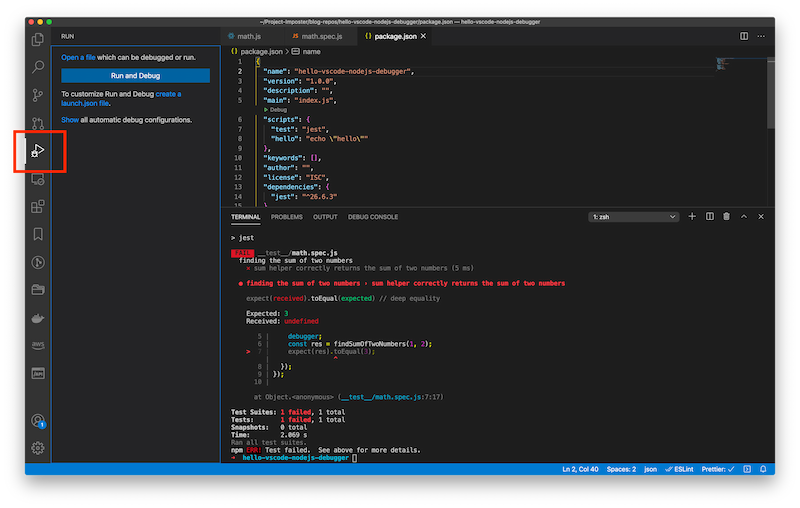Switch to the PROBLEMS panel tab
800x508 pixels.
pyautogui.click(x=287, y=217)
